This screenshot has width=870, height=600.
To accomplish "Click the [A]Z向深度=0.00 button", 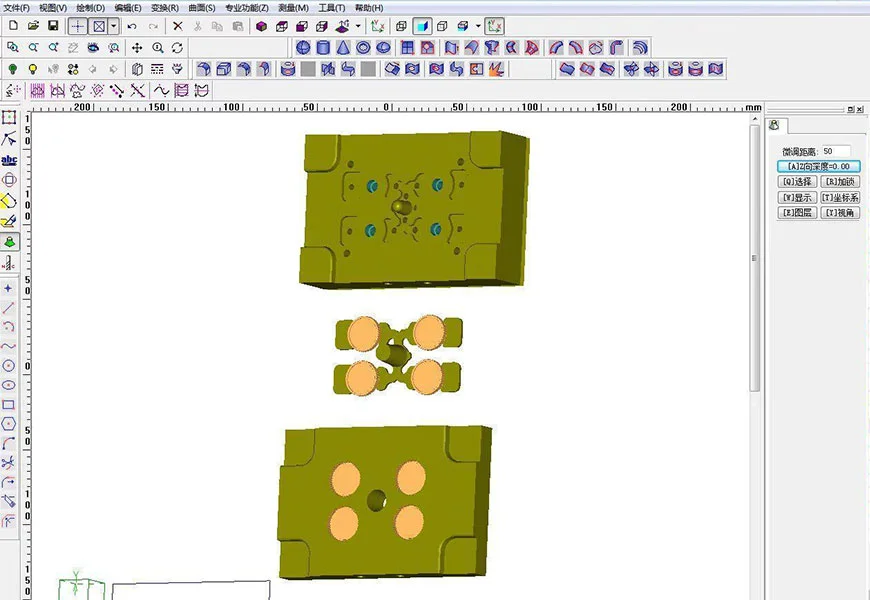I will coord(819,166).
